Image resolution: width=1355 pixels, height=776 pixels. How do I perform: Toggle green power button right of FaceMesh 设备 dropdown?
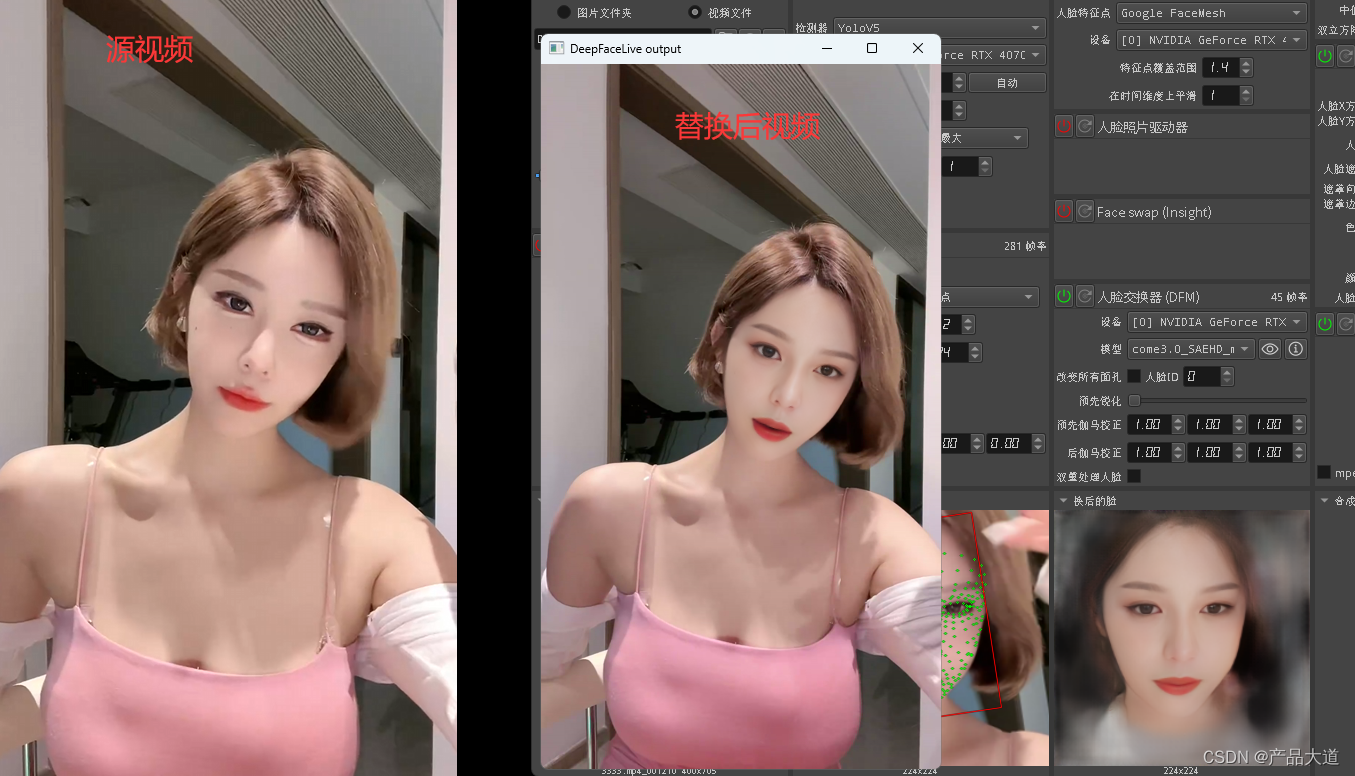click(1325, 56)
